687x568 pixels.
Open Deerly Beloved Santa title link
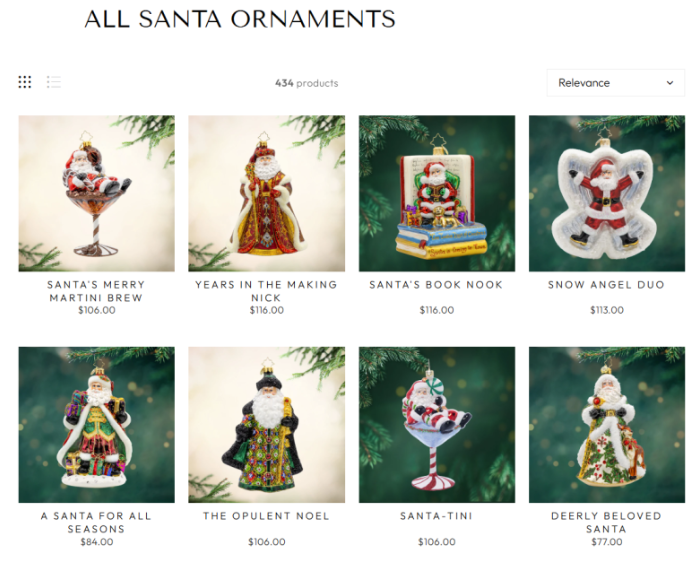[606, 522]
